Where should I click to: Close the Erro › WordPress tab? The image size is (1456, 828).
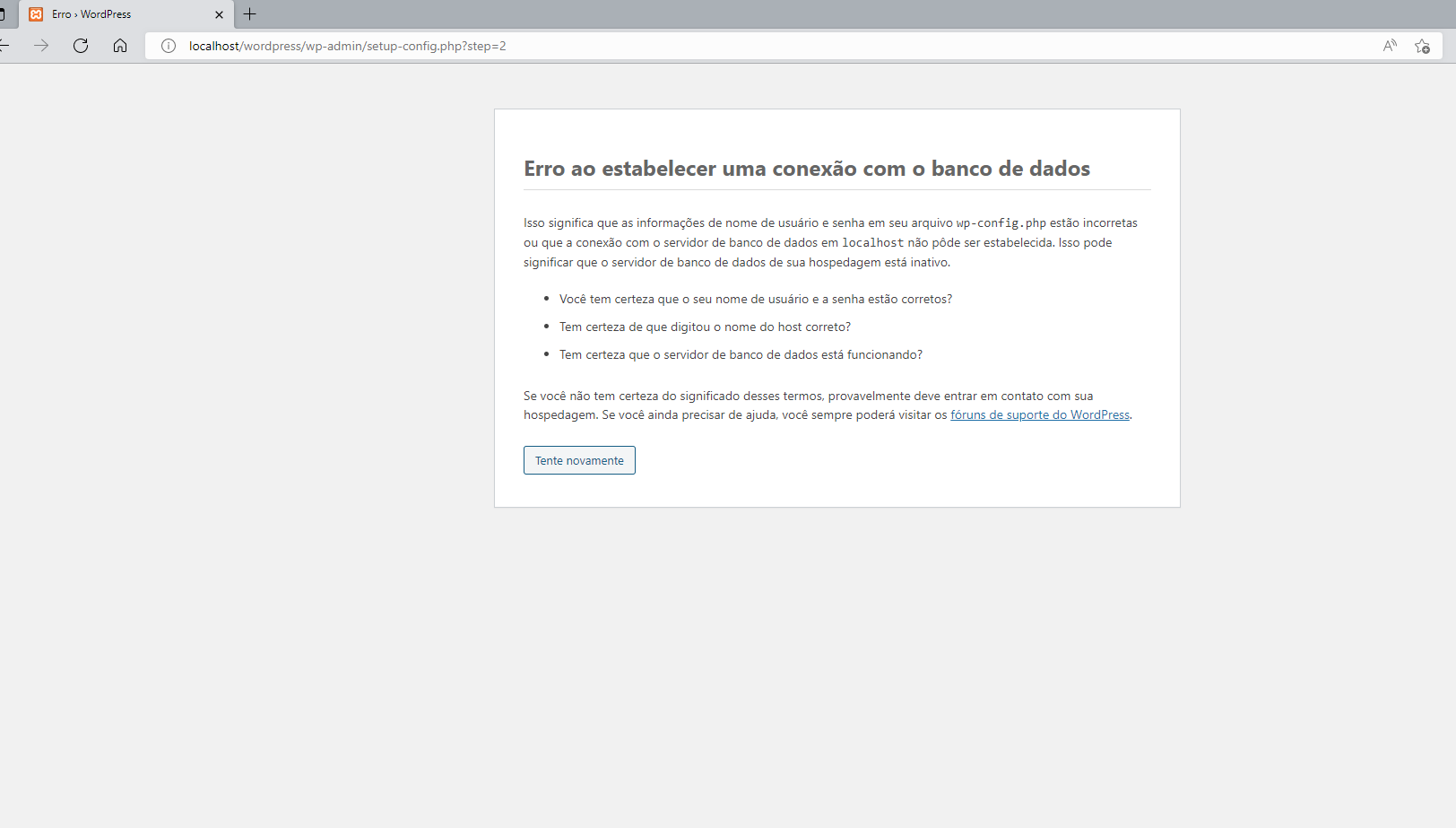[219, 14]
